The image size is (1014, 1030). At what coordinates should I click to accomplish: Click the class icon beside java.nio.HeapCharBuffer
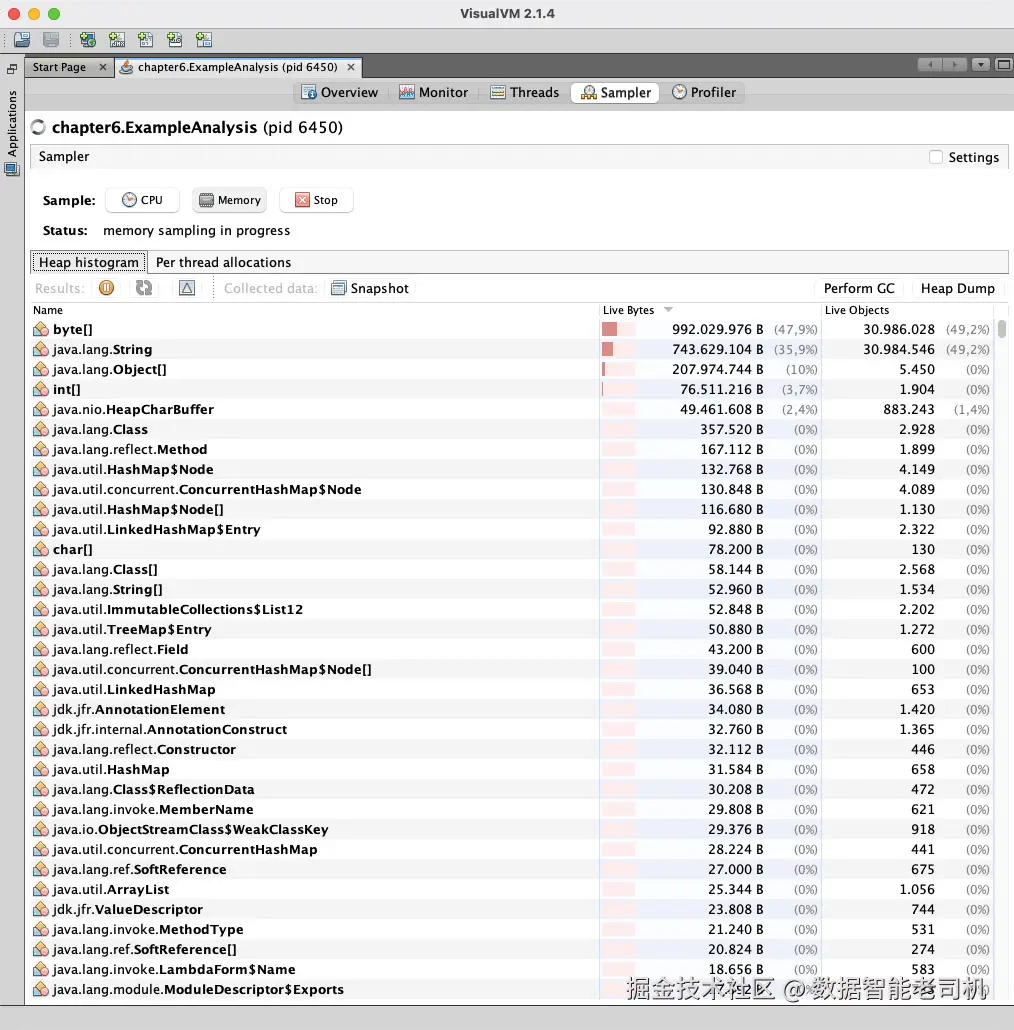(41, 409)
